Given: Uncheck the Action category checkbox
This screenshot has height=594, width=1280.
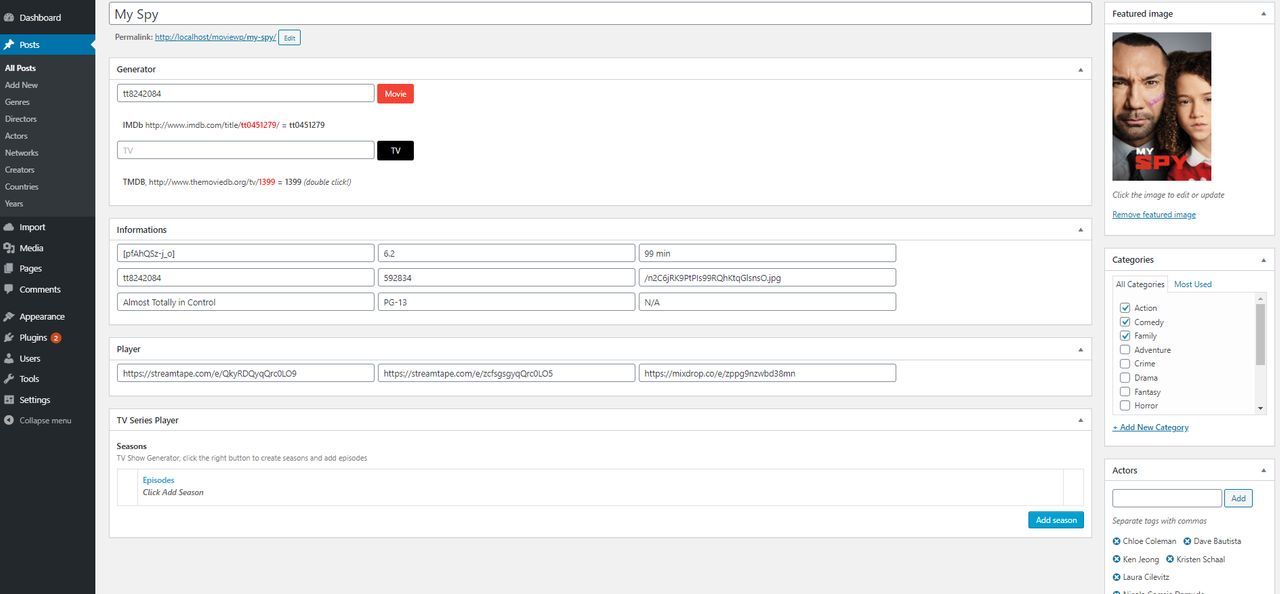Looking at the screenshot, I should (x=1125, y=308).
